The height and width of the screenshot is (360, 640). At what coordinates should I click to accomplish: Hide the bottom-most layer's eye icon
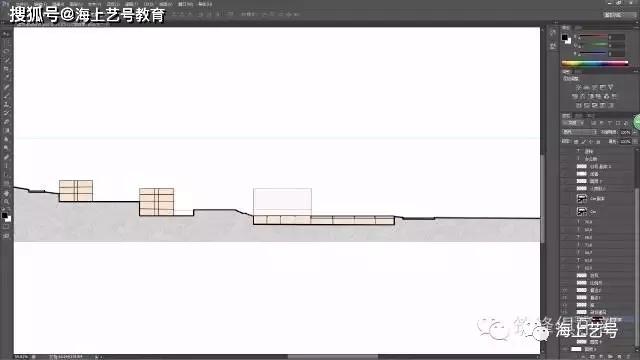[x=565, y=349]
